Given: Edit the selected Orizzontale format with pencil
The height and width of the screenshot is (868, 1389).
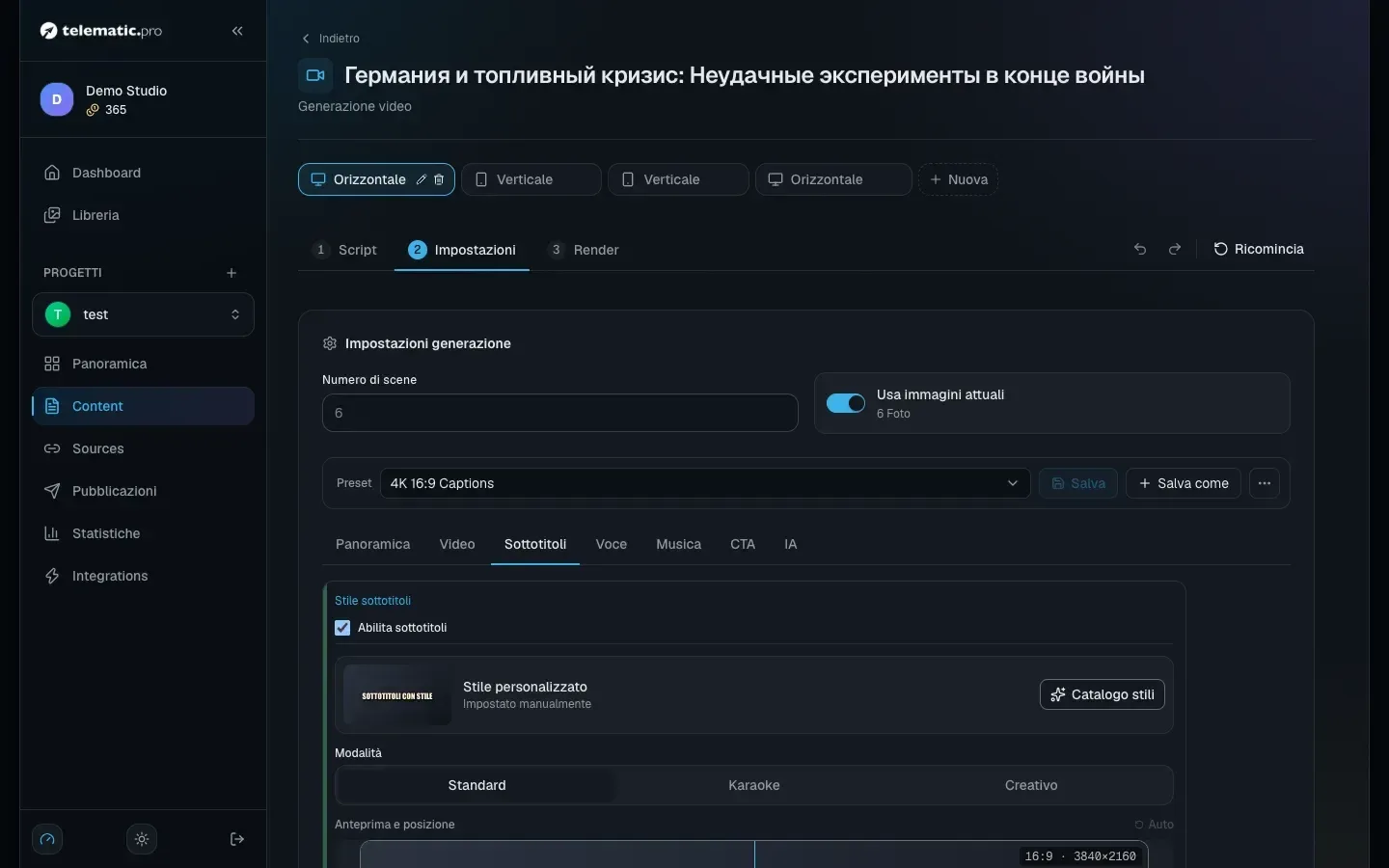Looking at the screenshot, I should click(x=422, y=179).
